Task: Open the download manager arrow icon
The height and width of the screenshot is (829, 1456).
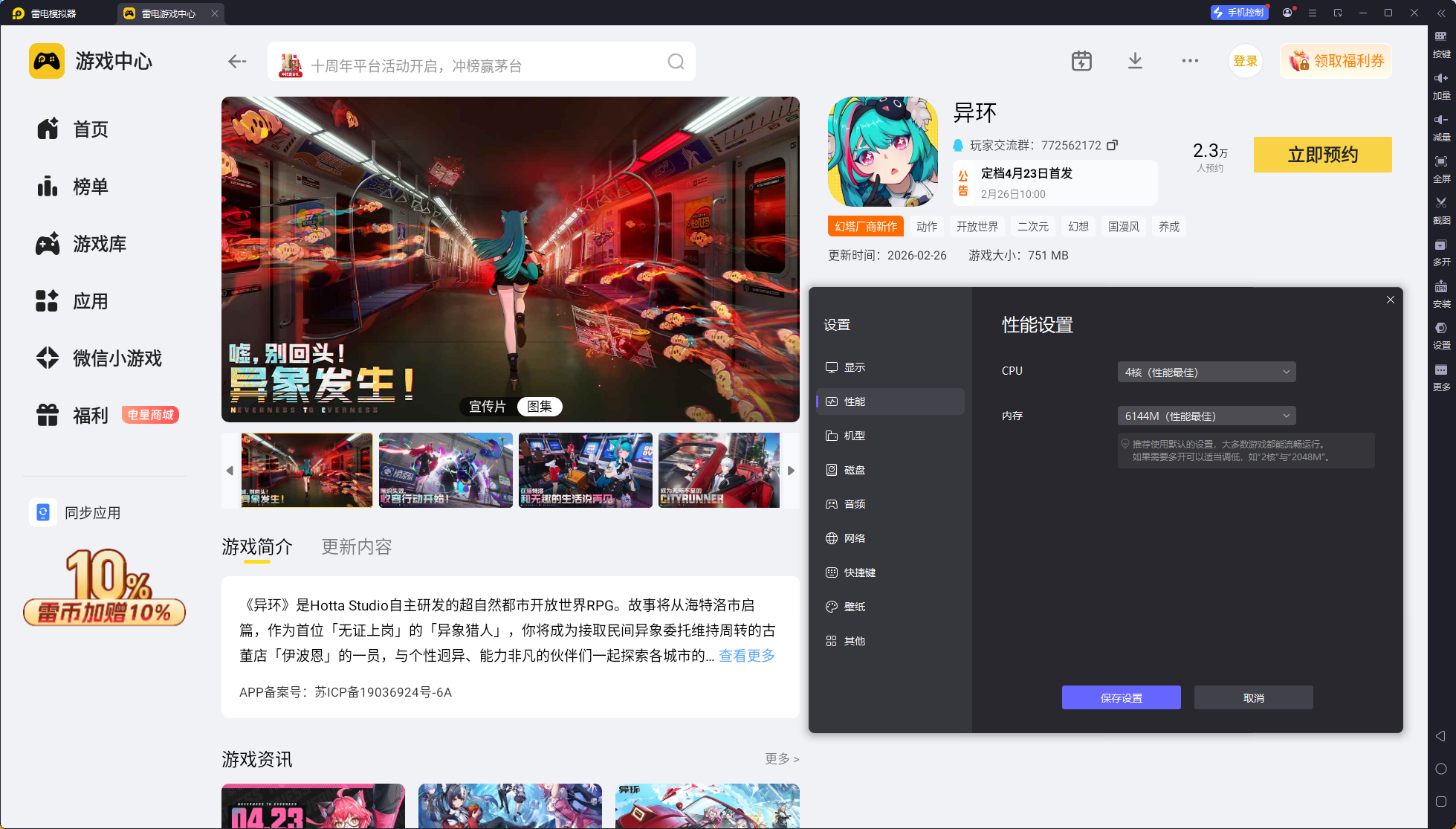Action: coord(1135,61)
